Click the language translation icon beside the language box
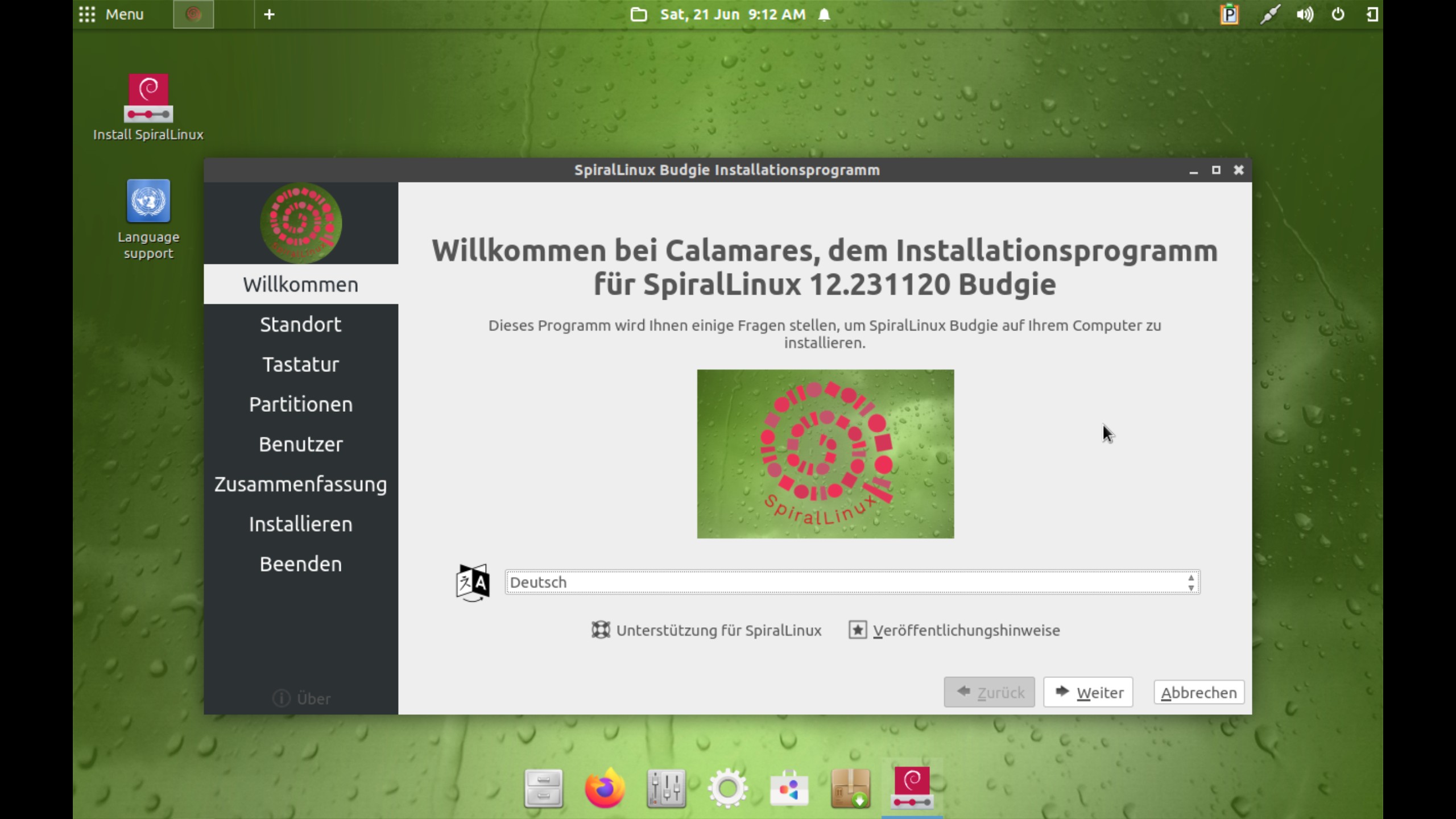Screen dimensions: 1456x819 coord(473,582)
